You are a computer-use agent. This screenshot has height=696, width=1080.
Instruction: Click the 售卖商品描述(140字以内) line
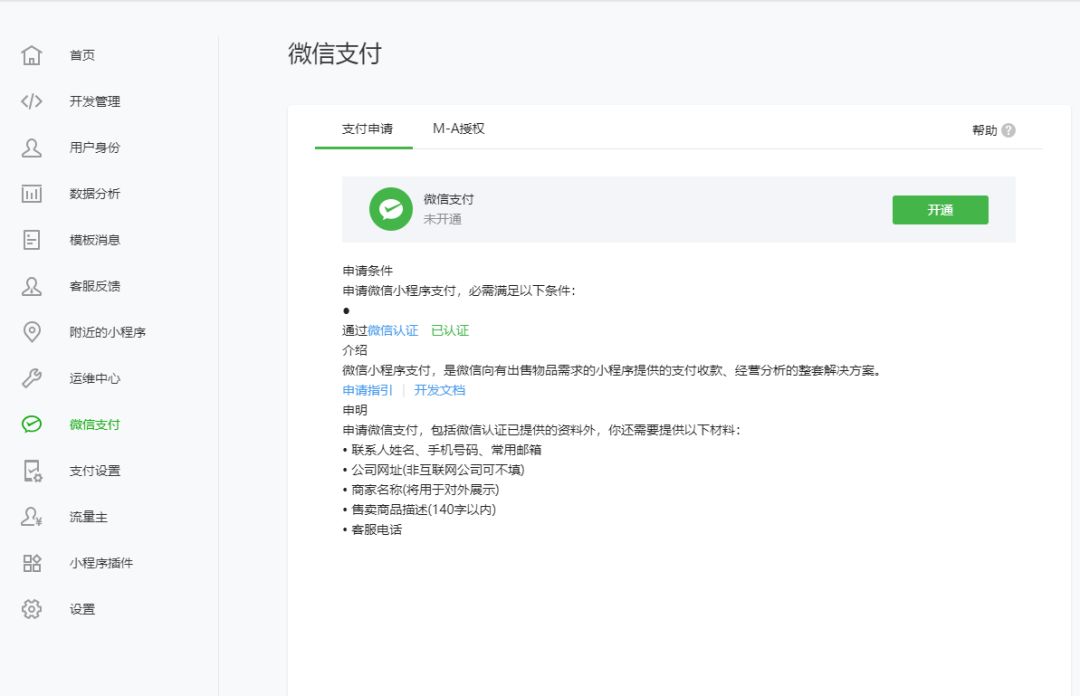coord(419,509)
